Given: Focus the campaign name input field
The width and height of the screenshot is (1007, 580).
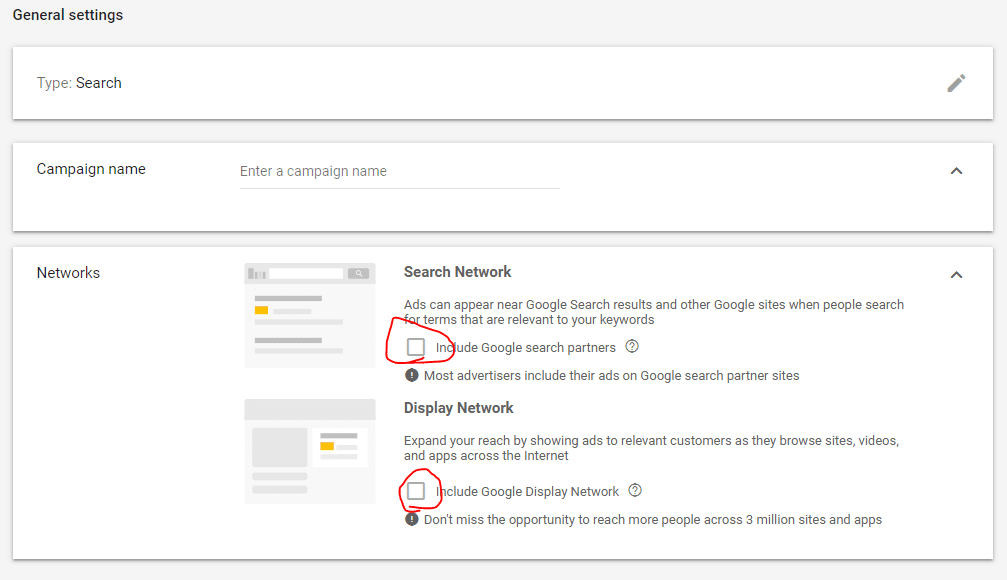Looking at the screenshot, I should point(399,171).
